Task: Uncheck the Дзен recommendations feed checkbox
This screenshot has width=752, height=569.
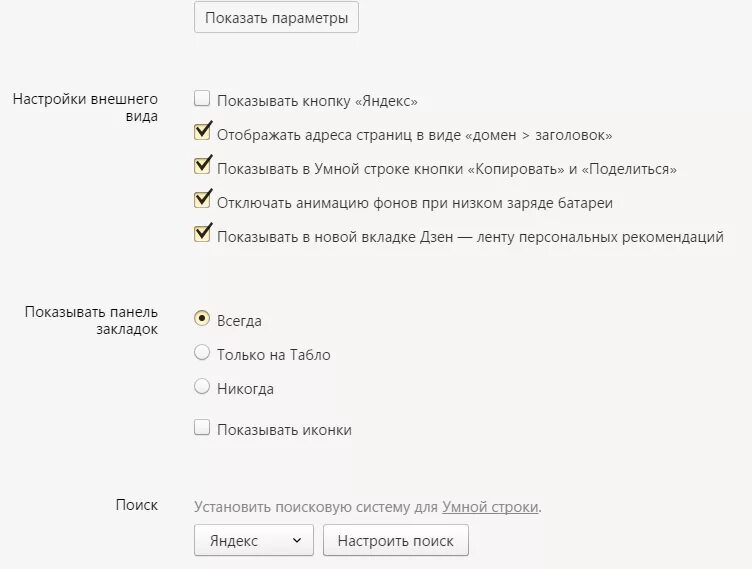Action: coord(202,234)
